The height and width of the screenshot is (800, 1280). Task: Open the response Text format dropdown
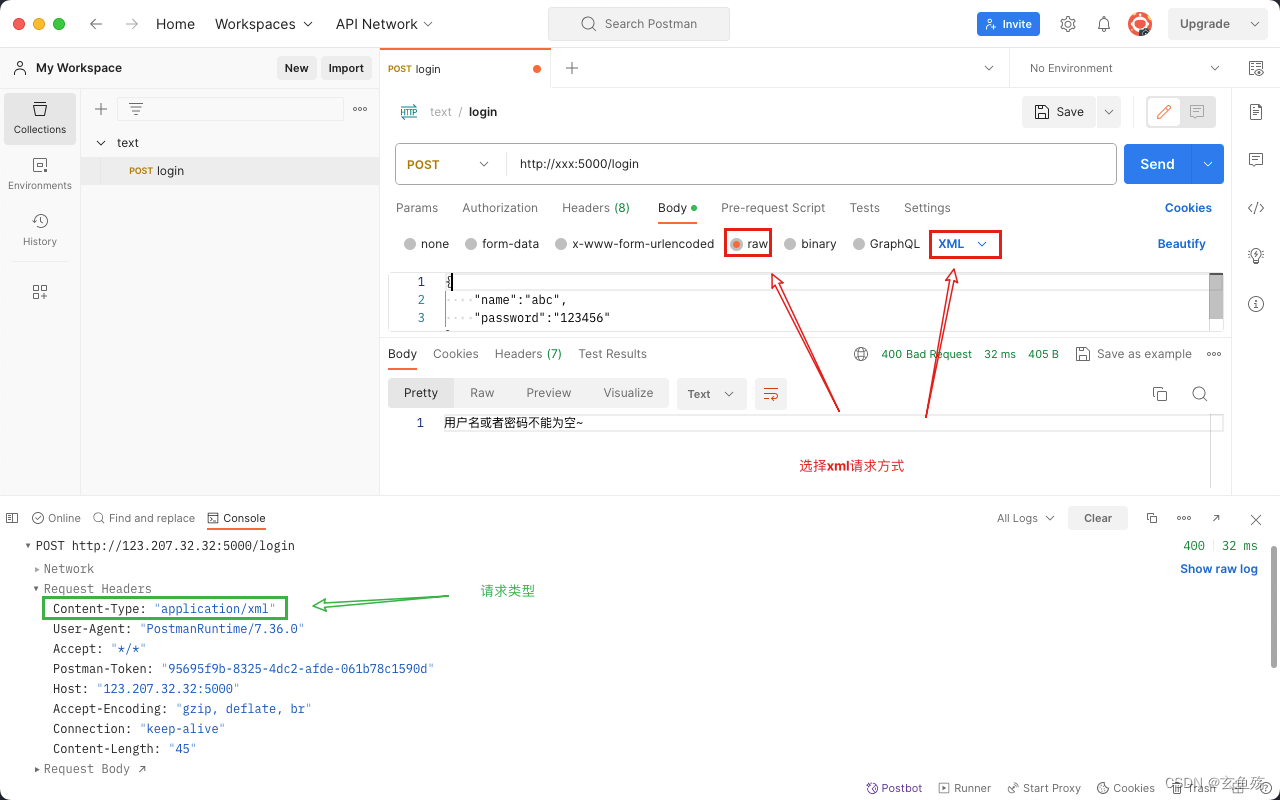click(x=711, y=394)
